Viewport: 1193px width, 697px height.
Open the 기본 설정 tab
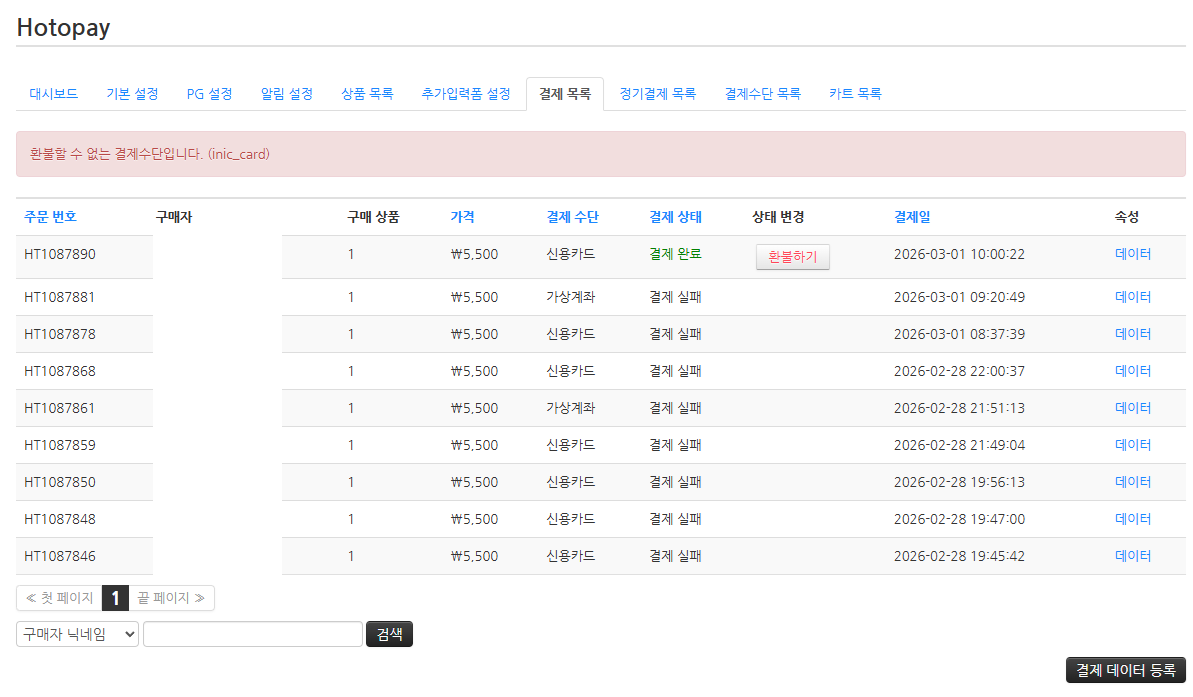[x=131, y=93]
